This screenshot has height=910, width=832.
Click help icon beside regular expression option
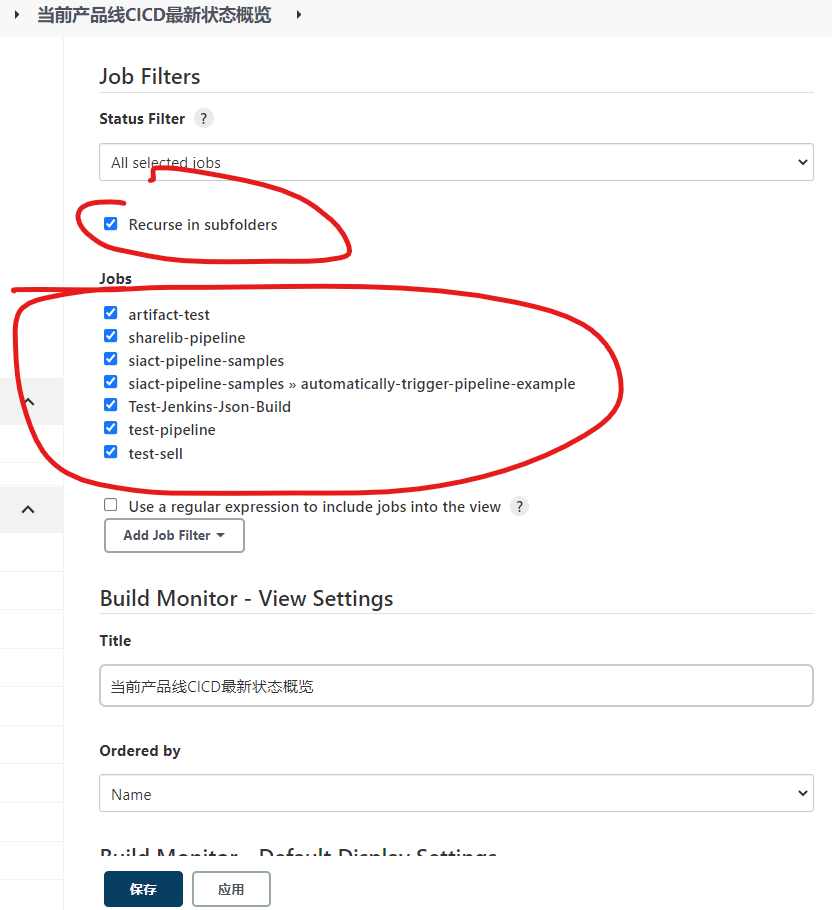point(519,506)
